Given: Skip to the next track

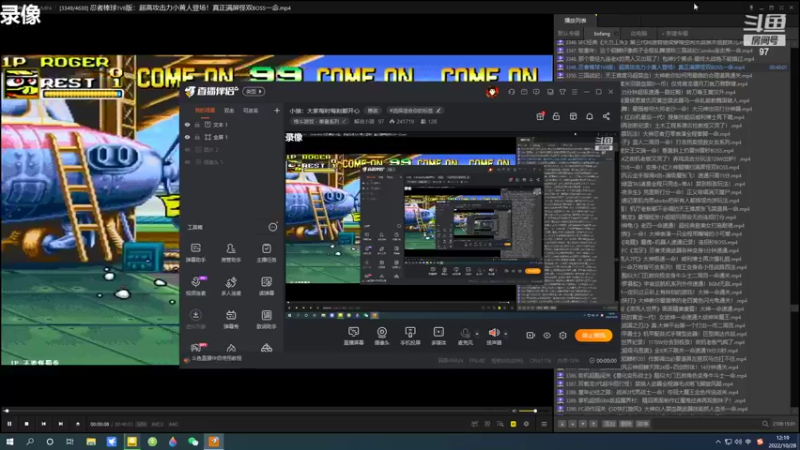Looking at the screenshot, I should (61, 424).
